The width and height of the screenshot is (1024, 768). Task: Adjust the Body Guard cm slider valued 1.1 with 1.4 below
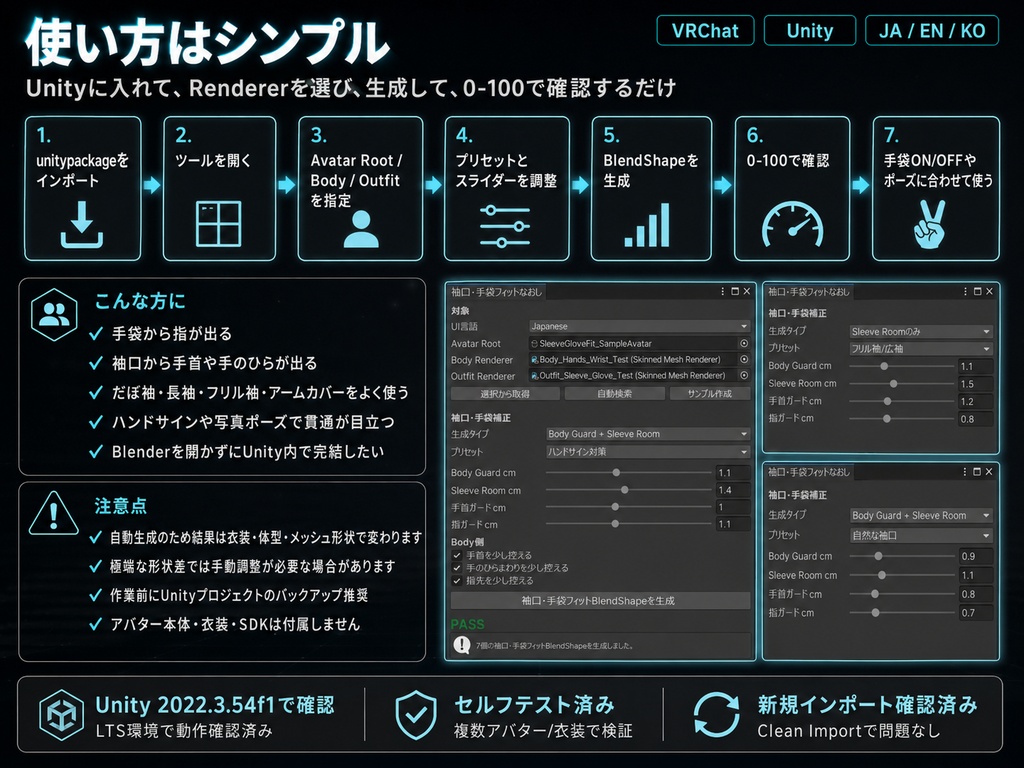point(628,472)
